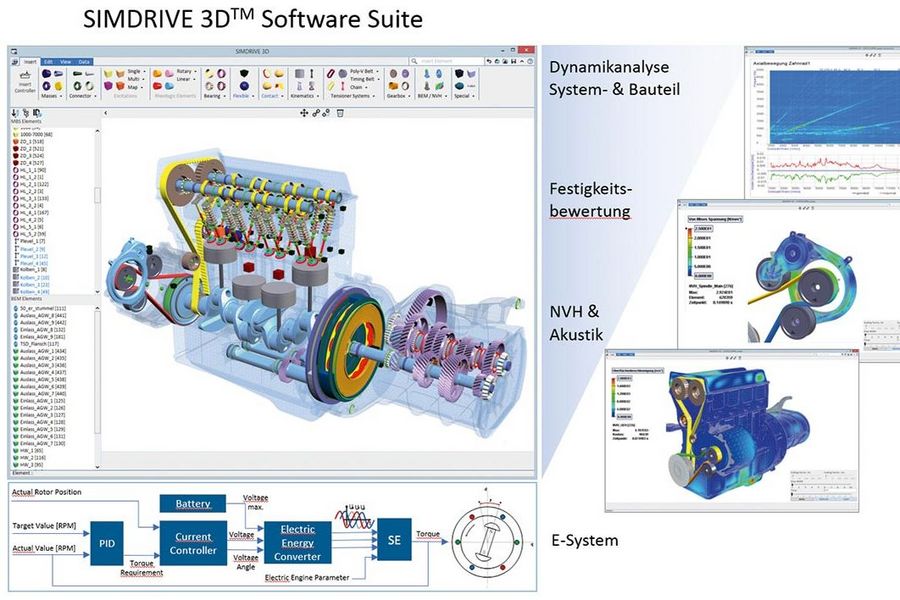Click the orange gear icon in Gearbox group
Image resolution: width=900 pixels, height=600 pixels.
(x=393, y=86)
